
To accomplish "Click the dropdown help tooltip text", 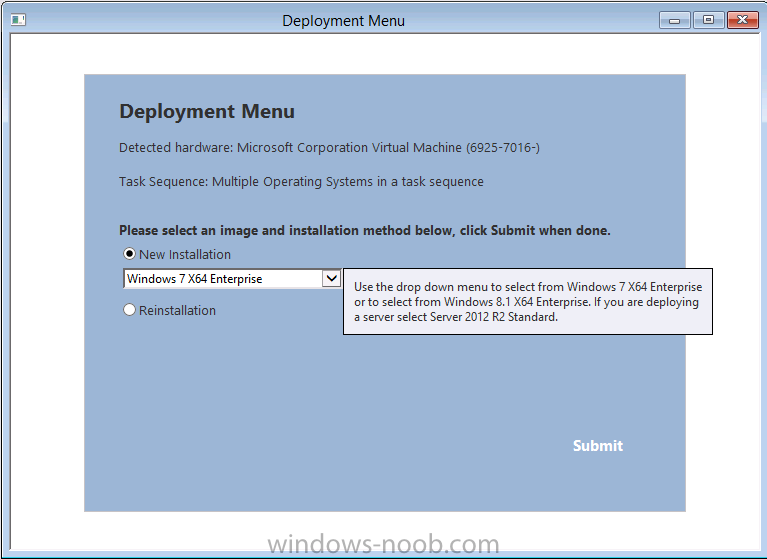I will (x=528, y=301).
